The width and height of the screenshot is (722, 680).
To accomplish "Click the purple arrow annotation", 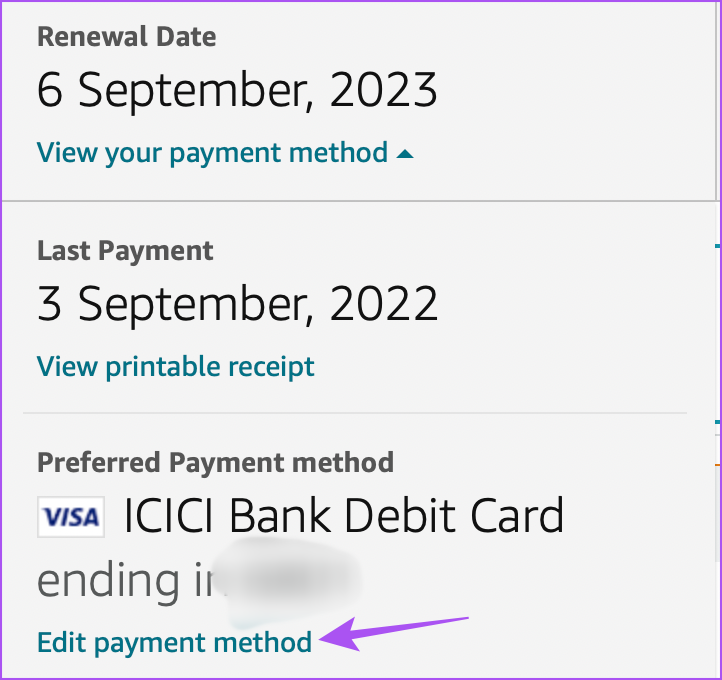I will 394,634.
